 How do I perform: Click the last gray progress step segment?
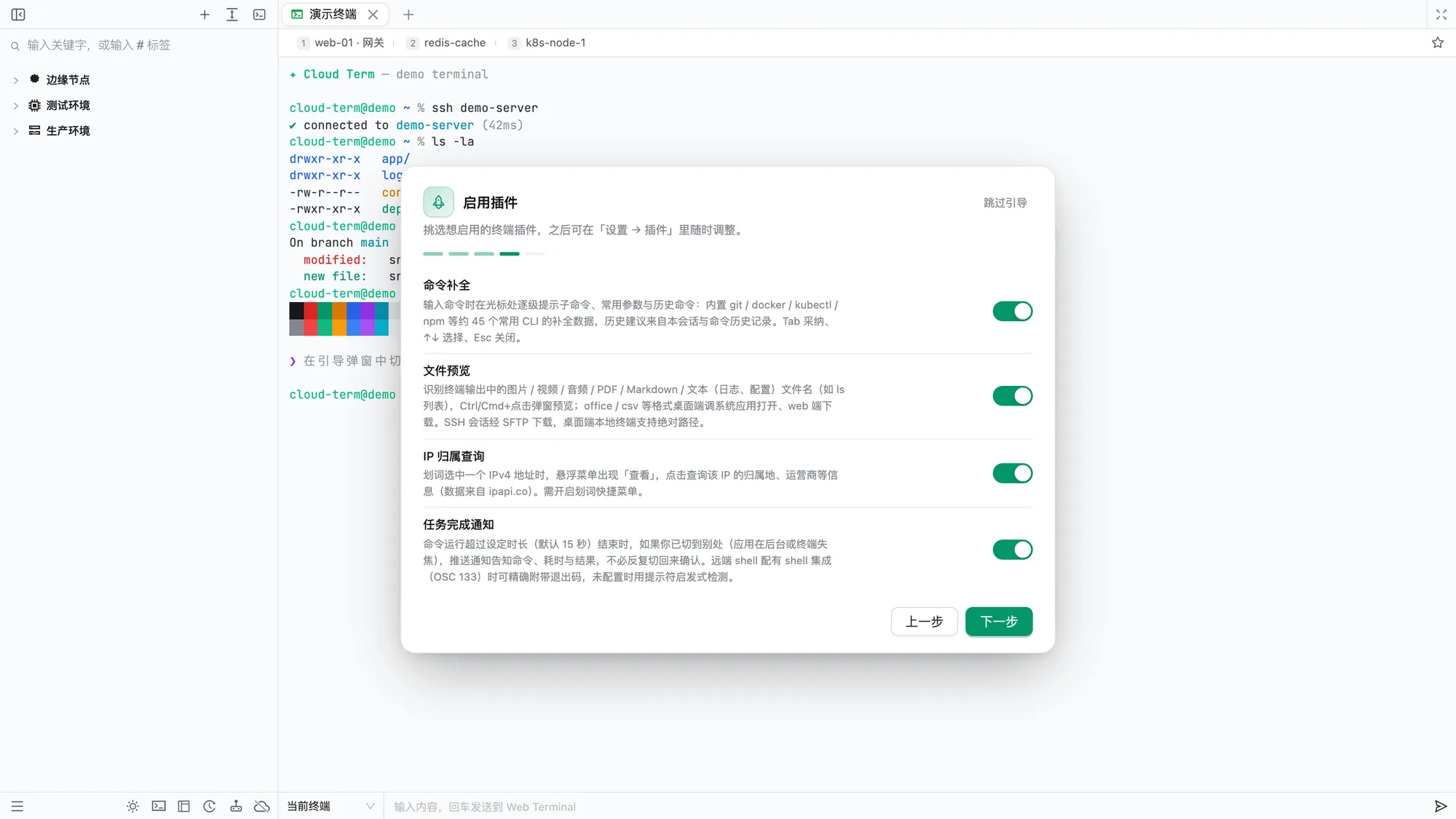(535, 253)
